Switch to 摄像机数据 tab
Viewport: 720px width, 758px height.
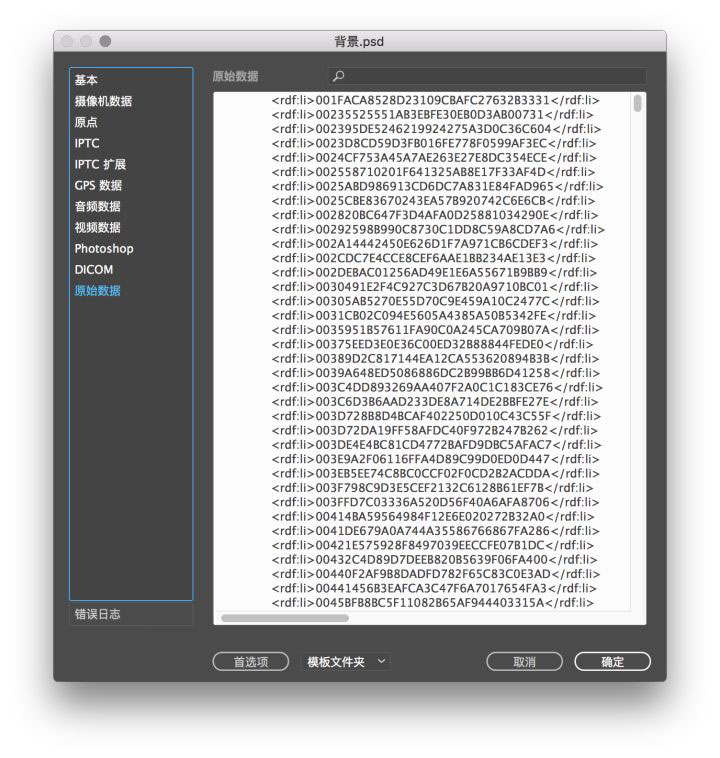point(103,101)
